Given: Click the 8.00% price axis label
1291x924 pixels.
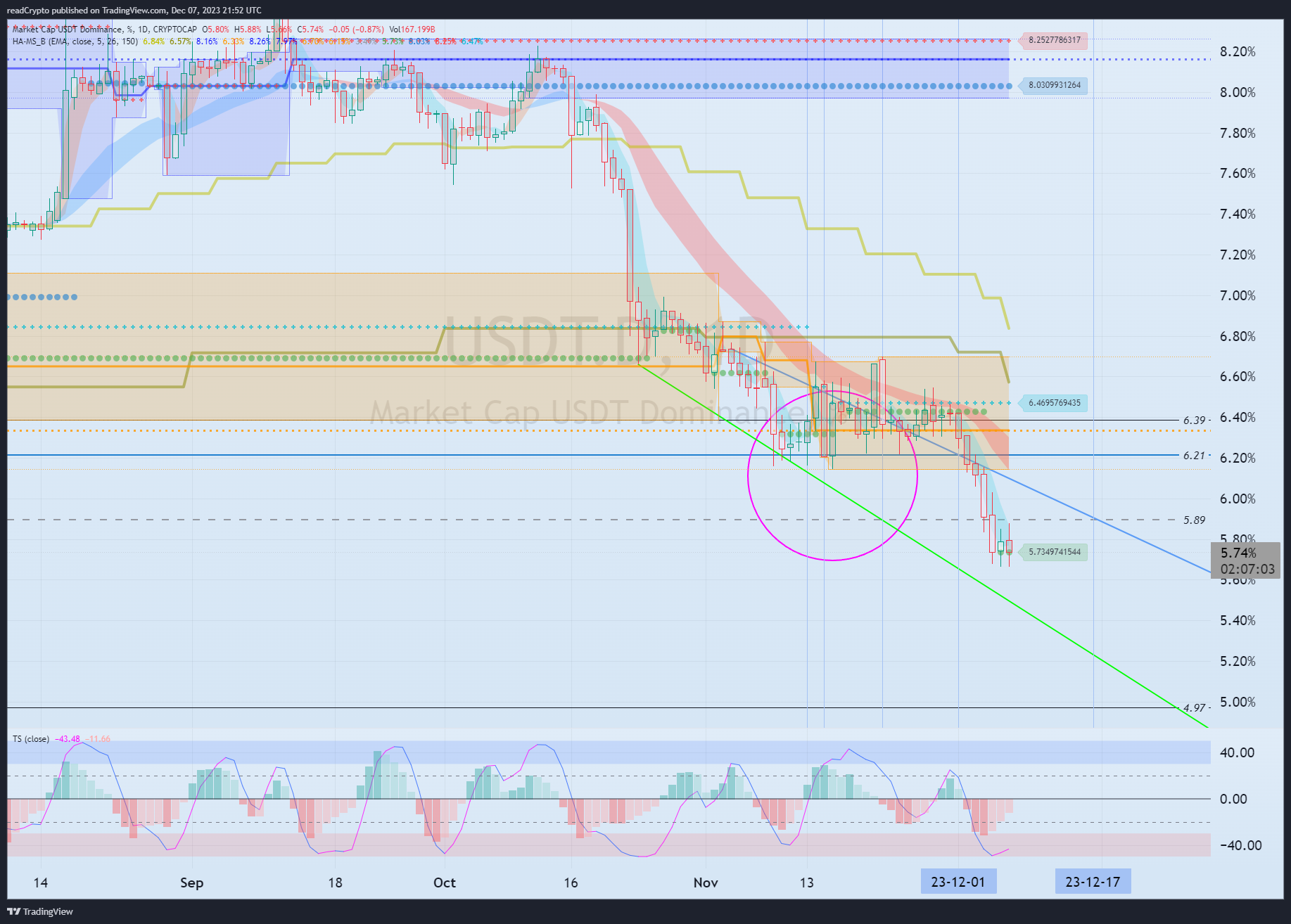Looking at the screenshot, I should click(1238, 92).
